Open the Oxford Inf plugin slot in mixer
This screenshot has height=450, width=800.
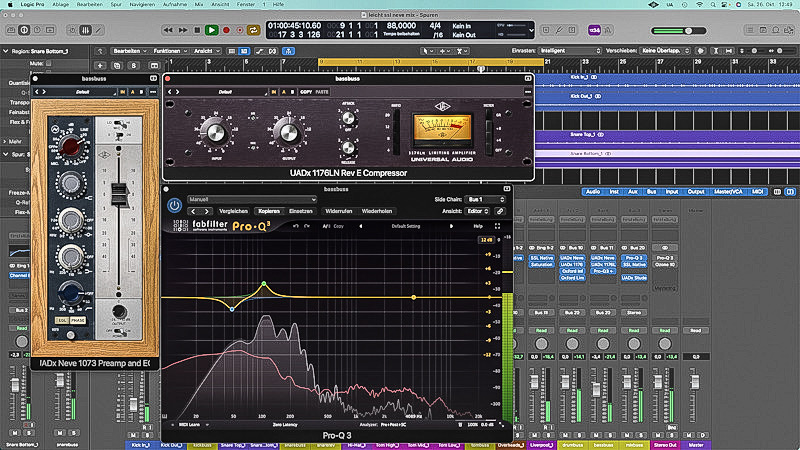pos(572,271)
